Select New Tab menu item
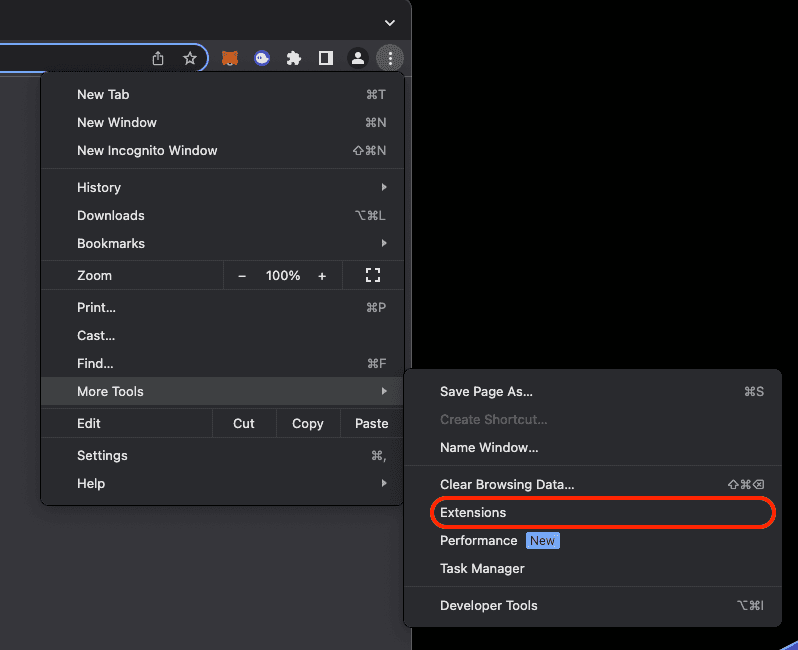 pyautogui.click(x=222, y=95)
